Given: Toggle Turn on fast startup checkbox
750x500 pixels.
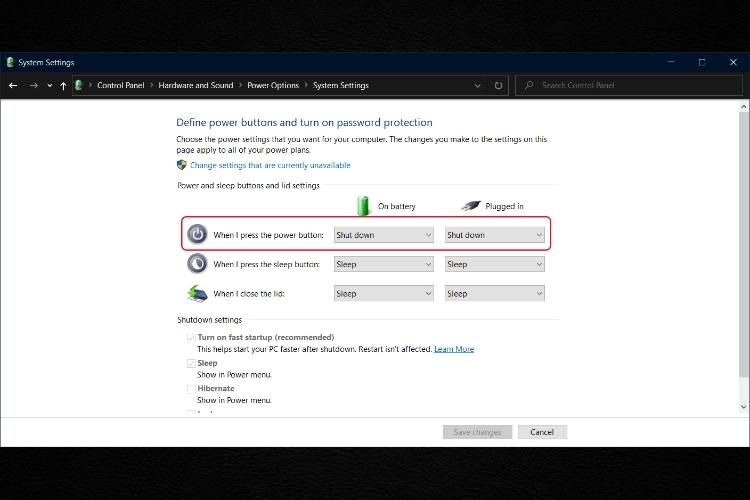Looking at the screenshot, I should [191, 338].
